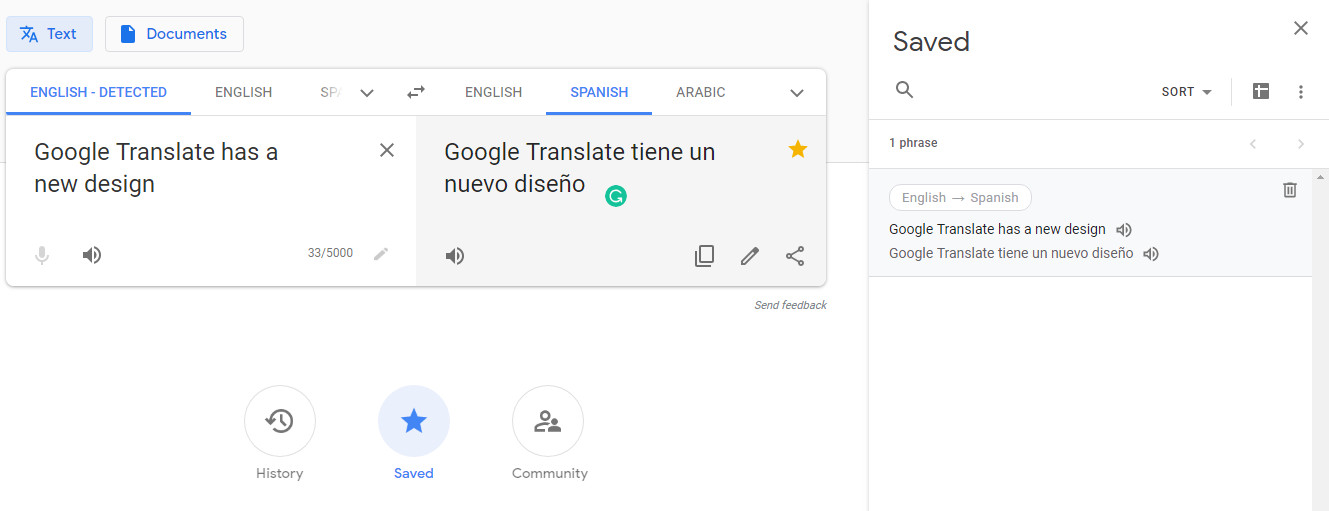
Task: Expand the source language dropdown chevron
Action: pos(367,93)
